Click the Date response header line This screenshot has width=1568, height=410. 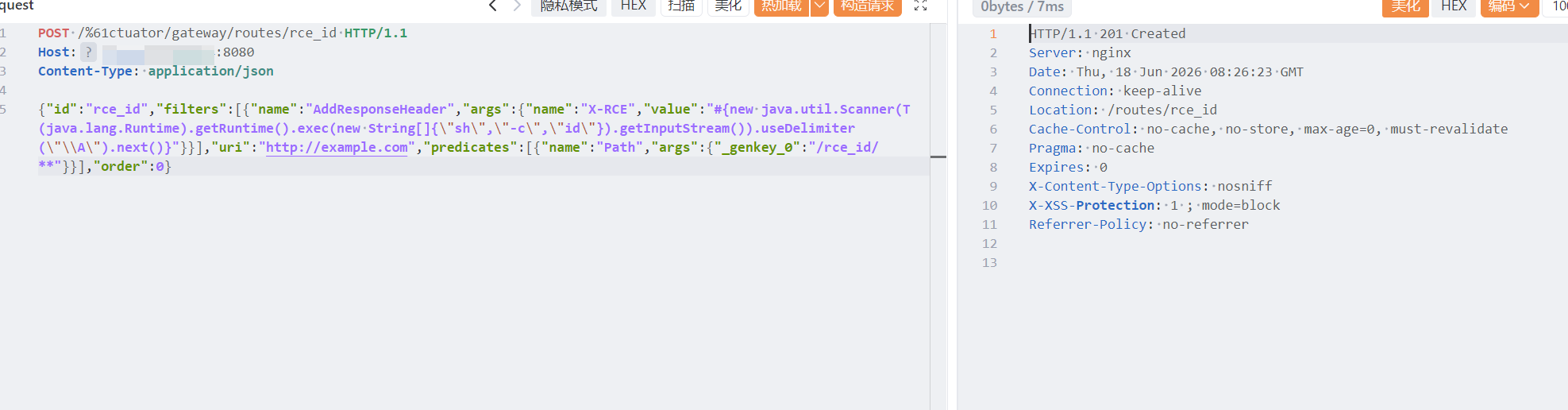(1166, 72)
